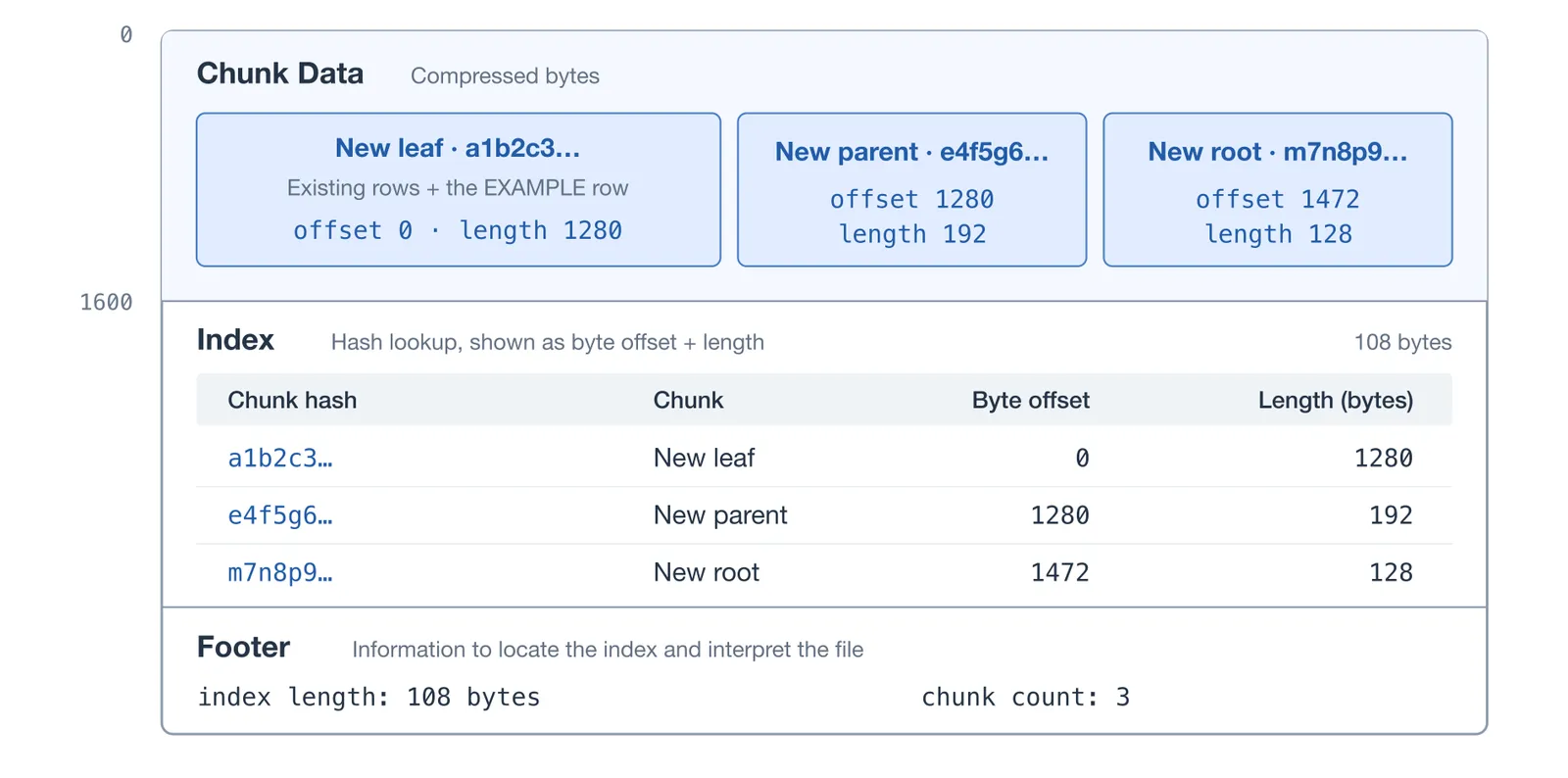Viewport: 1568px width, 778px height.
Task: Click the '1600' byte marker on left axis
Action: 106,302
